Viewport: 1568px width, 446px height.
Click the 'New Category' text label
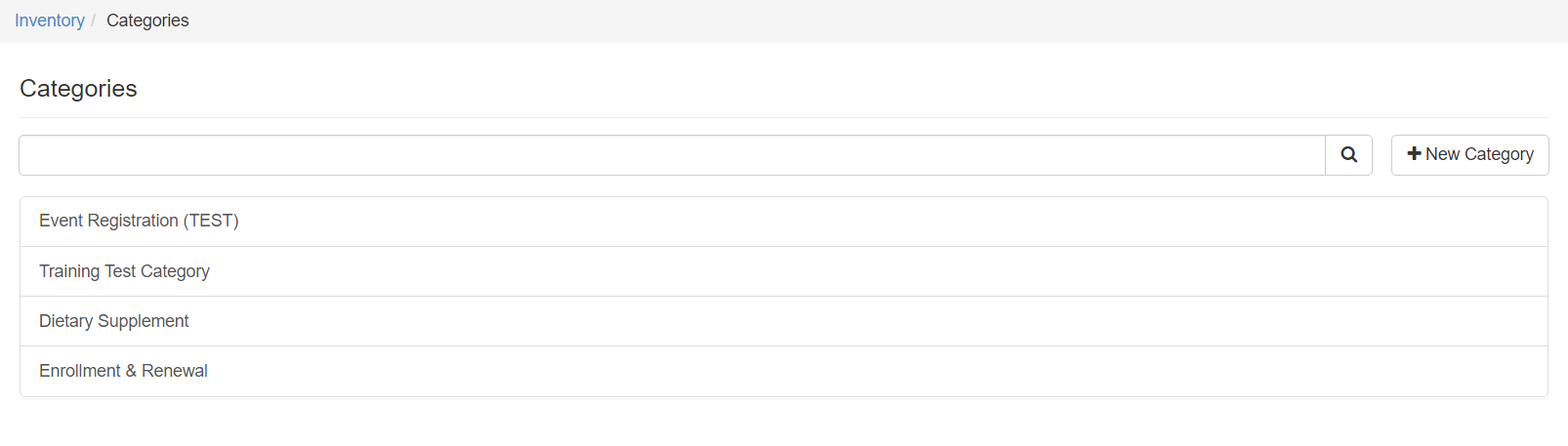(1479, 154)
